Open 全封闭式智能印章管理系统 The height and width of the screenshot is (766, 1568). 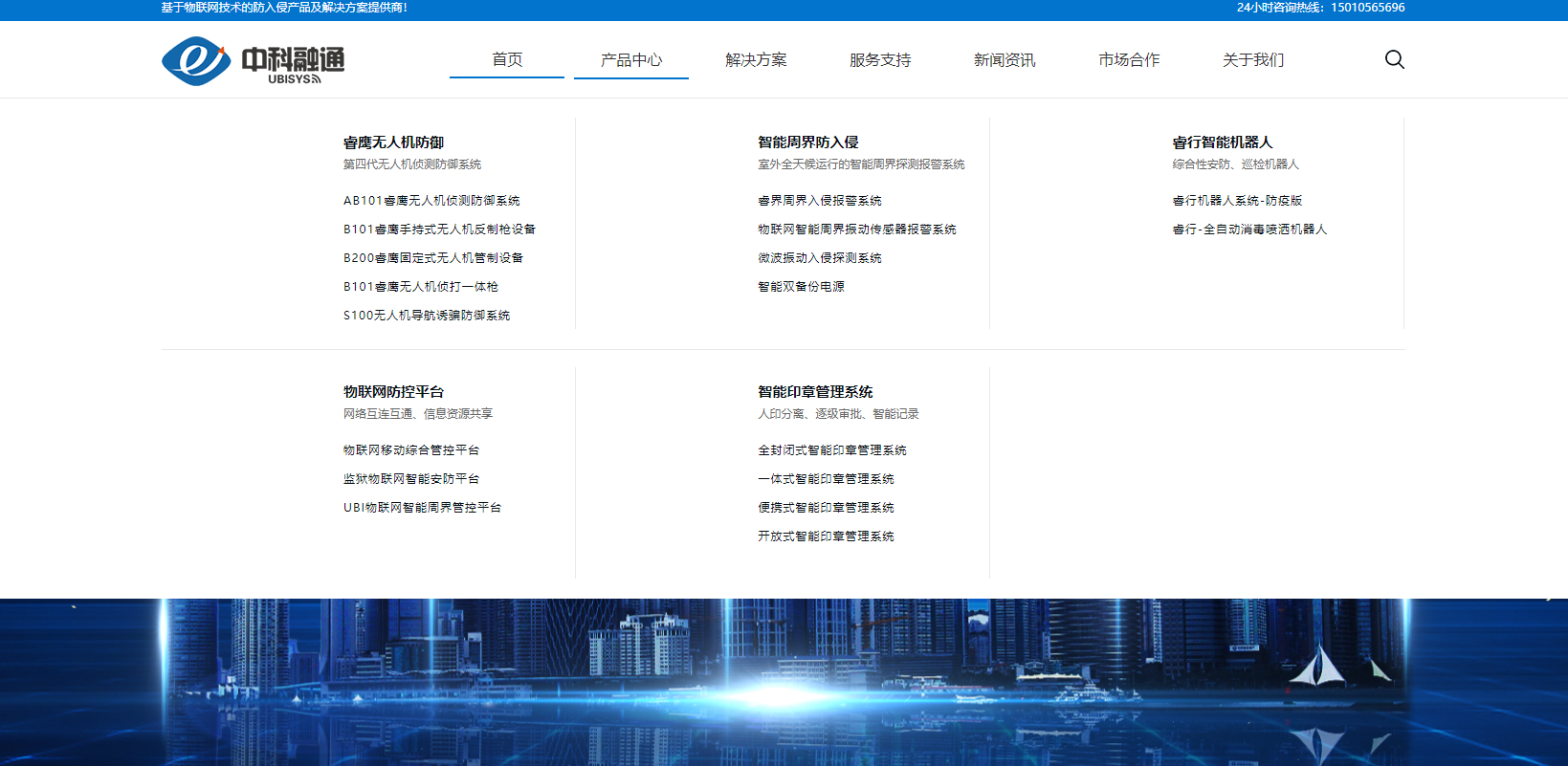(832, 450)
